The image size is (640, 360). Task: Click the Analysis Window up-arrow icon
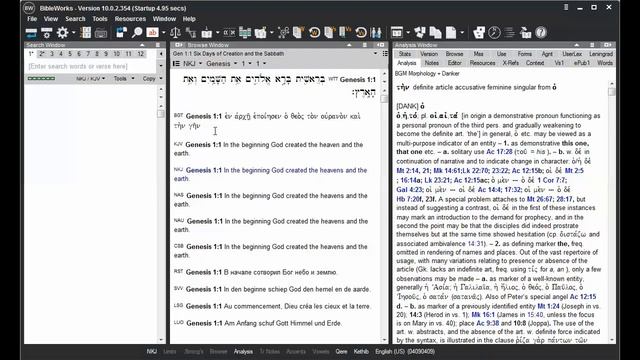pos(576,45)
